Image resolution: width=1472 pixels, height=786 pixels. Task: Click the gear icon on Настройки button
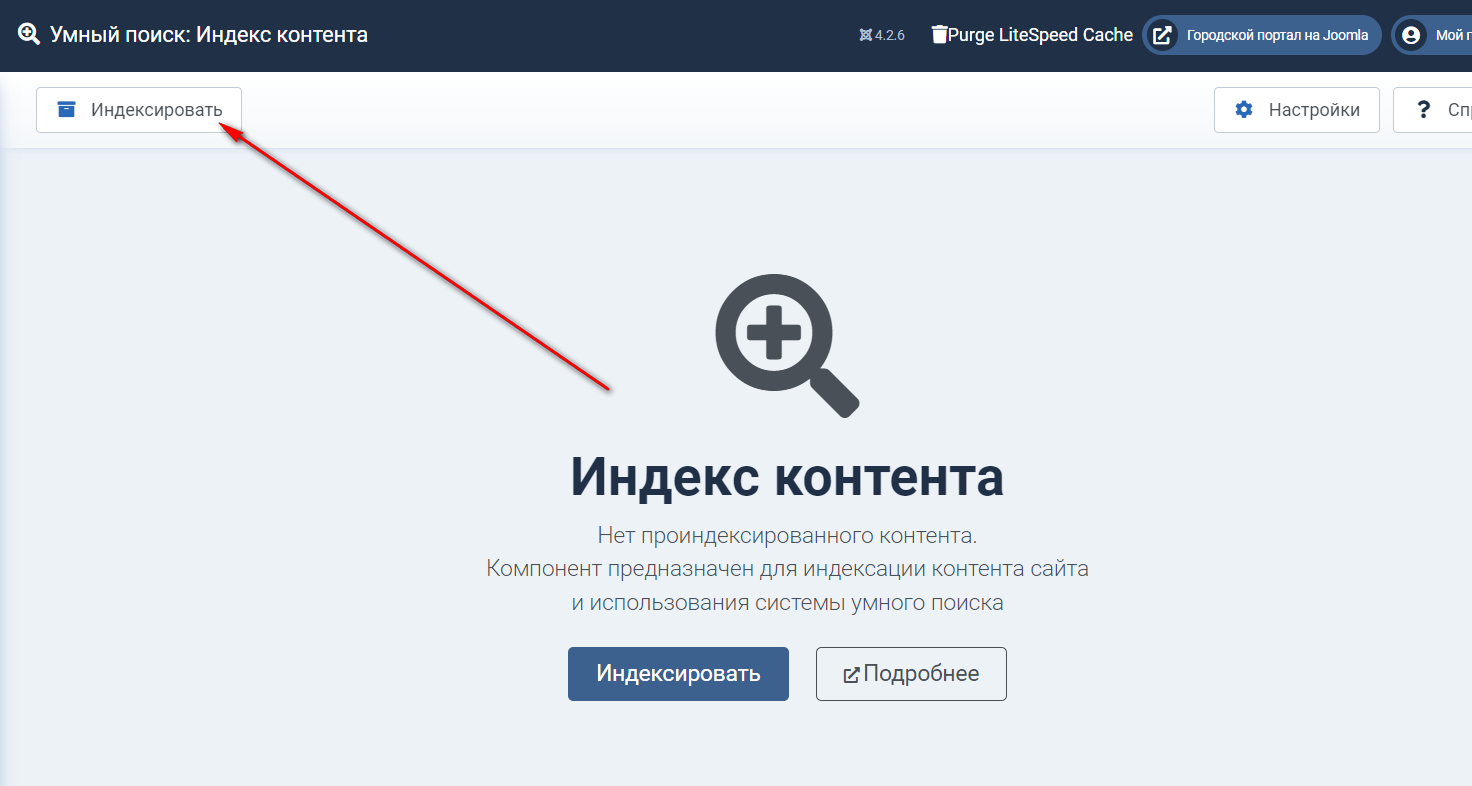tap(1244, 110)
